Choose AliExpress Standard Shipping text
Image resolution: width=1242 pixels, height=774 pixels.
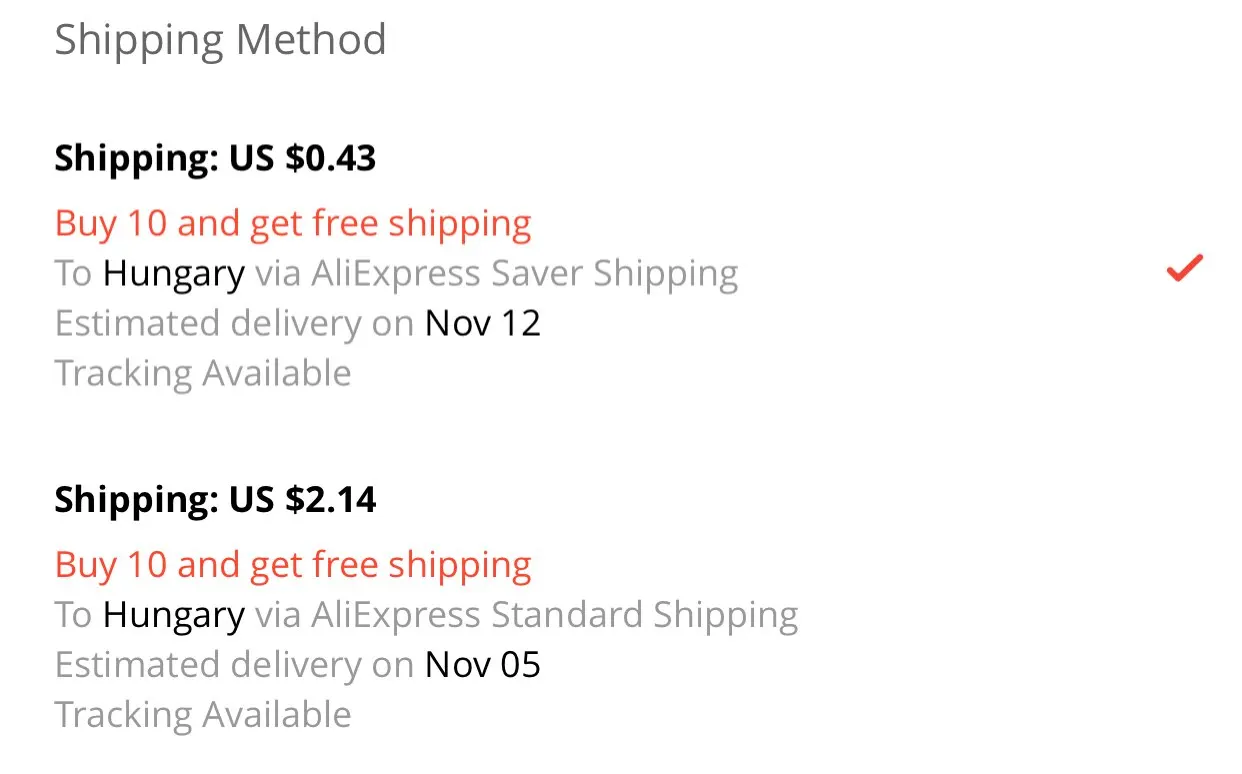554,615
